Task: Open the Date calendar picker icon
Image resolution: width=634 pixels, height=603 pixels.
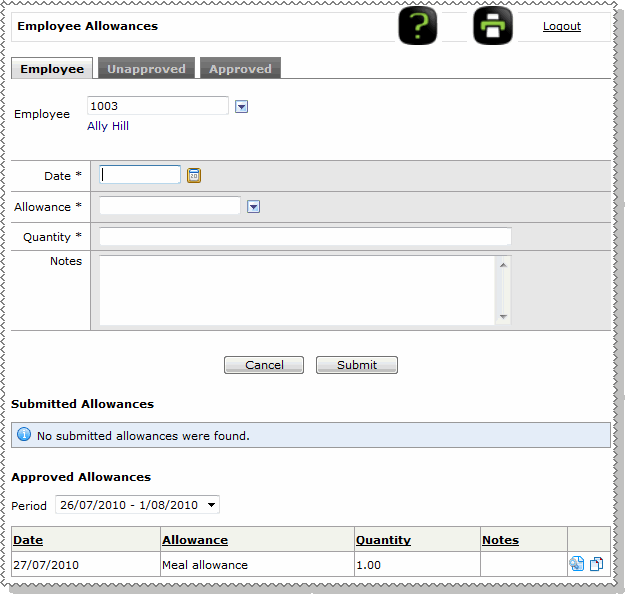Action: tap(194, 175)
